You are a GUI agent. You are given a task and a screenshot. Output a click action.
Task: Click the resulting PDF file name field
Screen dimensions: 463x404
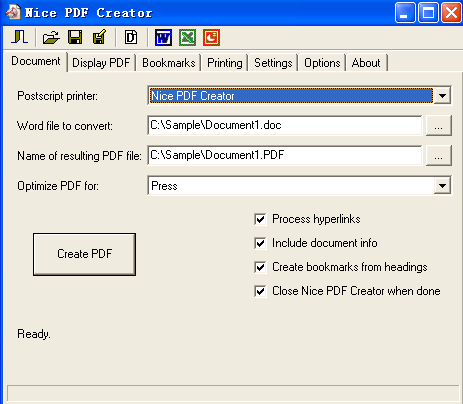coord(285,155)
